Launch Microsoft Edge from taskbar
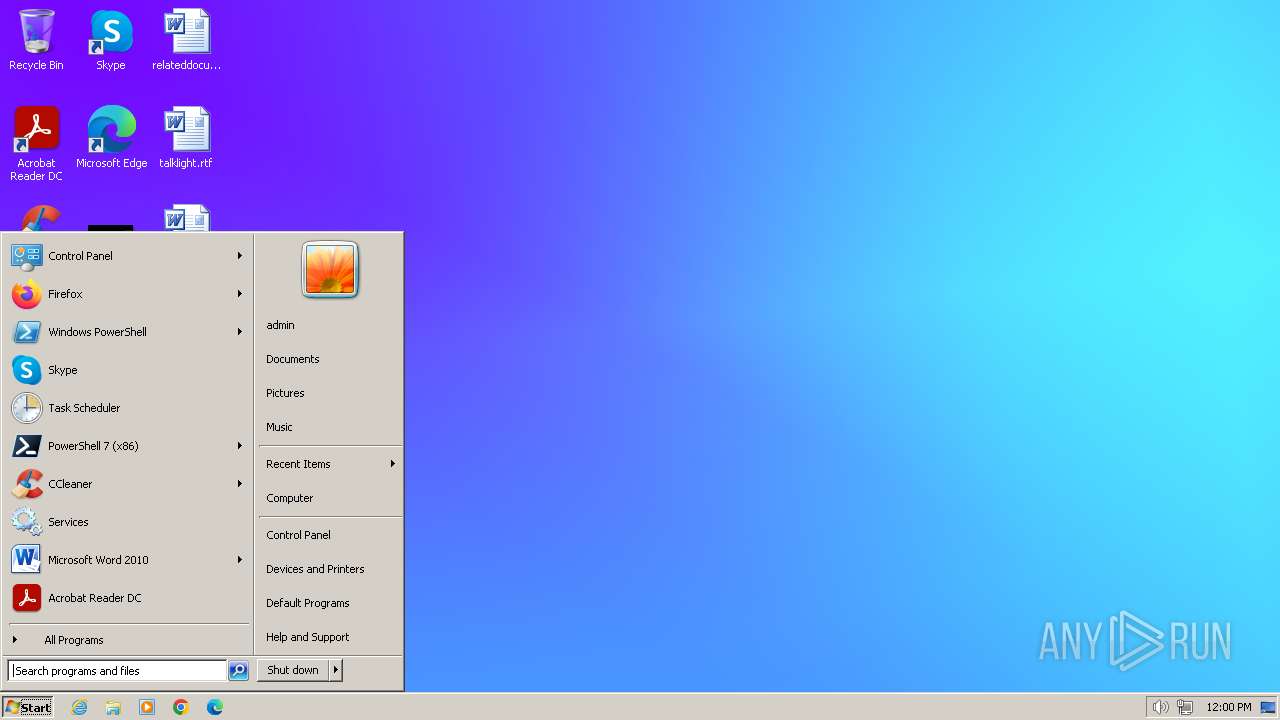 coord(215,707)
